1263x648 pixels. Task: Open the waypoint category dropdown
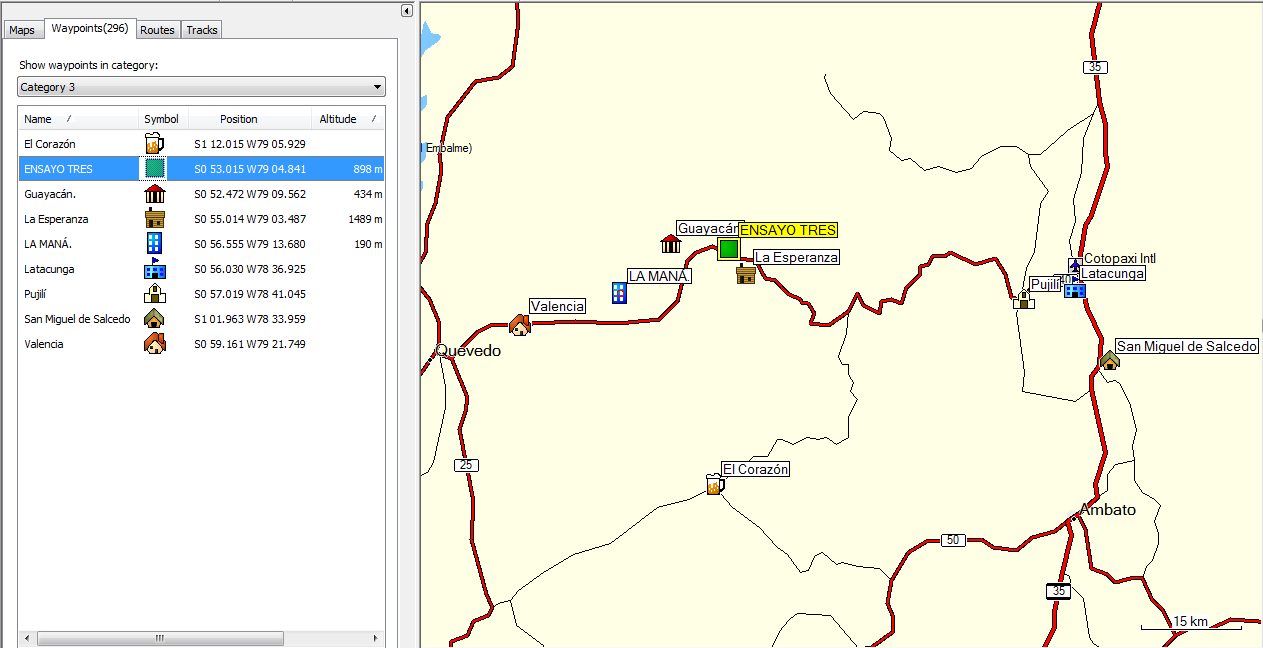202,87
